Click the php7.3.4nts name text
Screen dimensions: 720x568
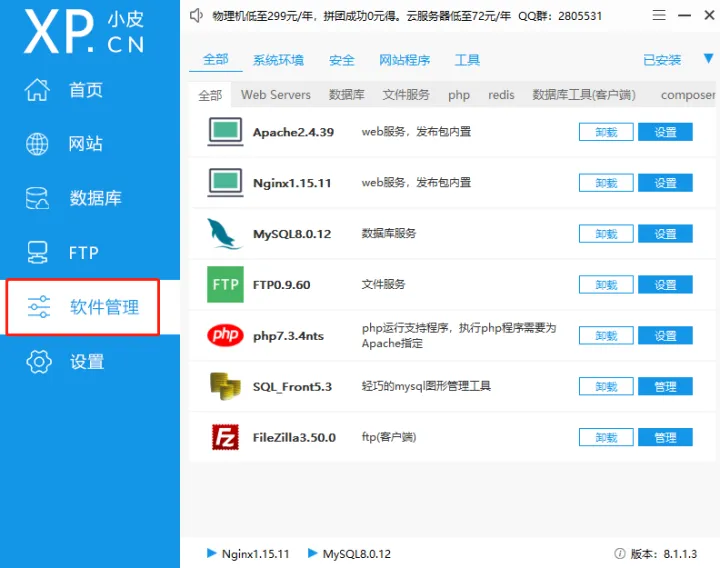coord(288,336)
